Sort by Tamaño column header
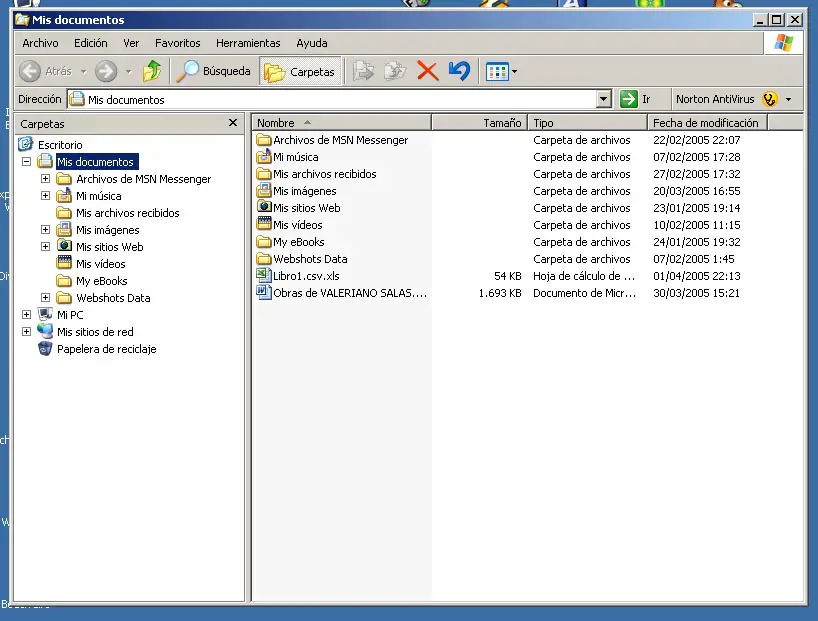The height and width of the screenshot is (621, 818). (x=479, y=123)
